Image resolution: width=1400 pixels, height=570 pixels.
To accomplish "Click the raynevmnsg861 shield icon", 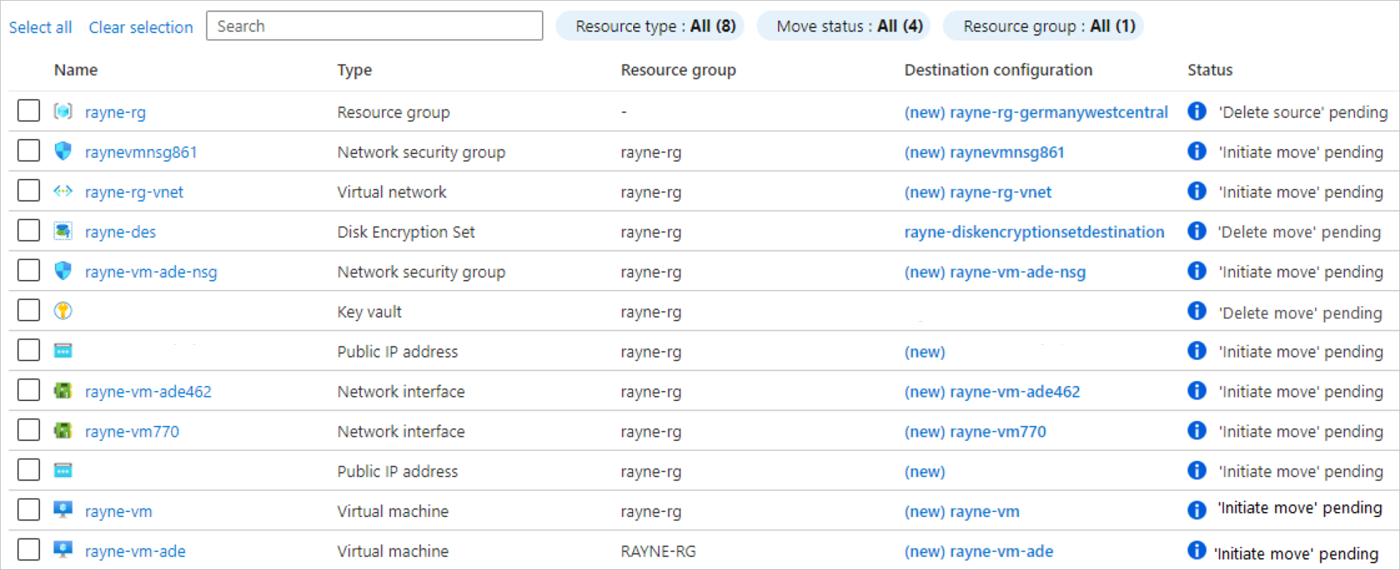I will 63,152.
